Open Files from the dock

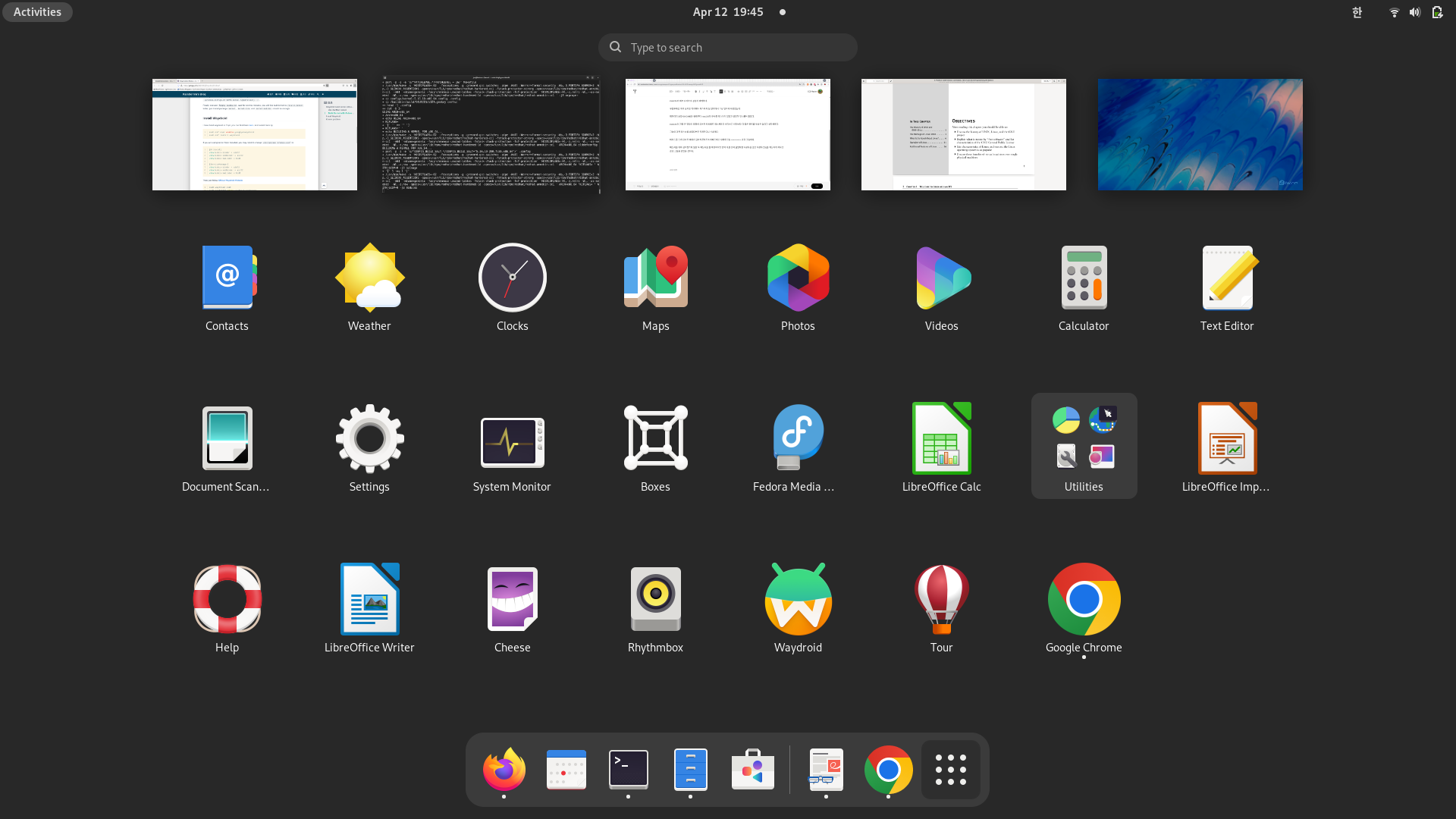point(691,770)
